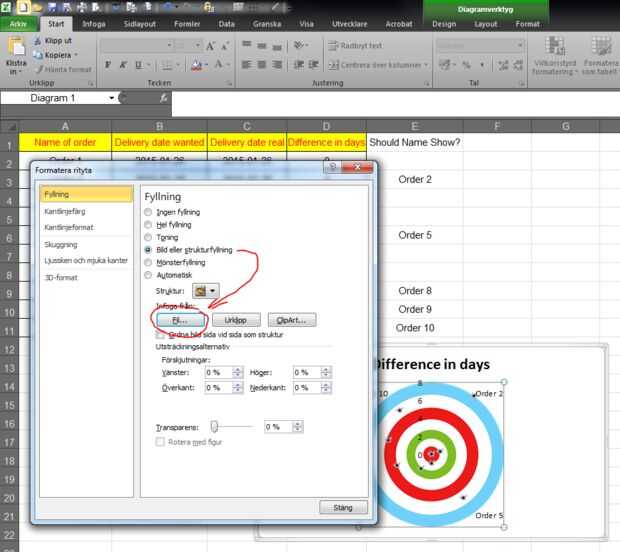This screenshot has height=552, width=620.
Task: Toggle the Rotera med figur checkbox
Action: click(160, 442)
